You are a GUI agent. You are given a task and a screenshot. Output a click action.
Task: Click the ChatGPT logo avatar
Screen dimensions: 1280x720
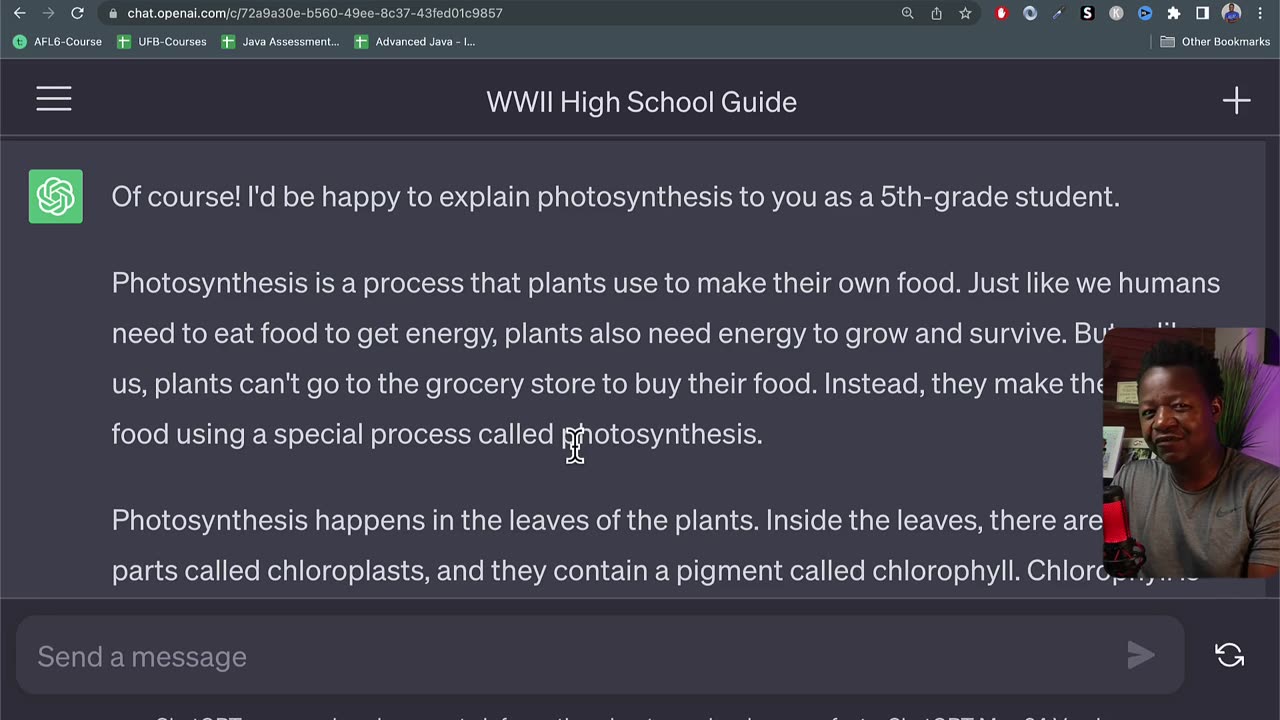click(x=56, y=196)
